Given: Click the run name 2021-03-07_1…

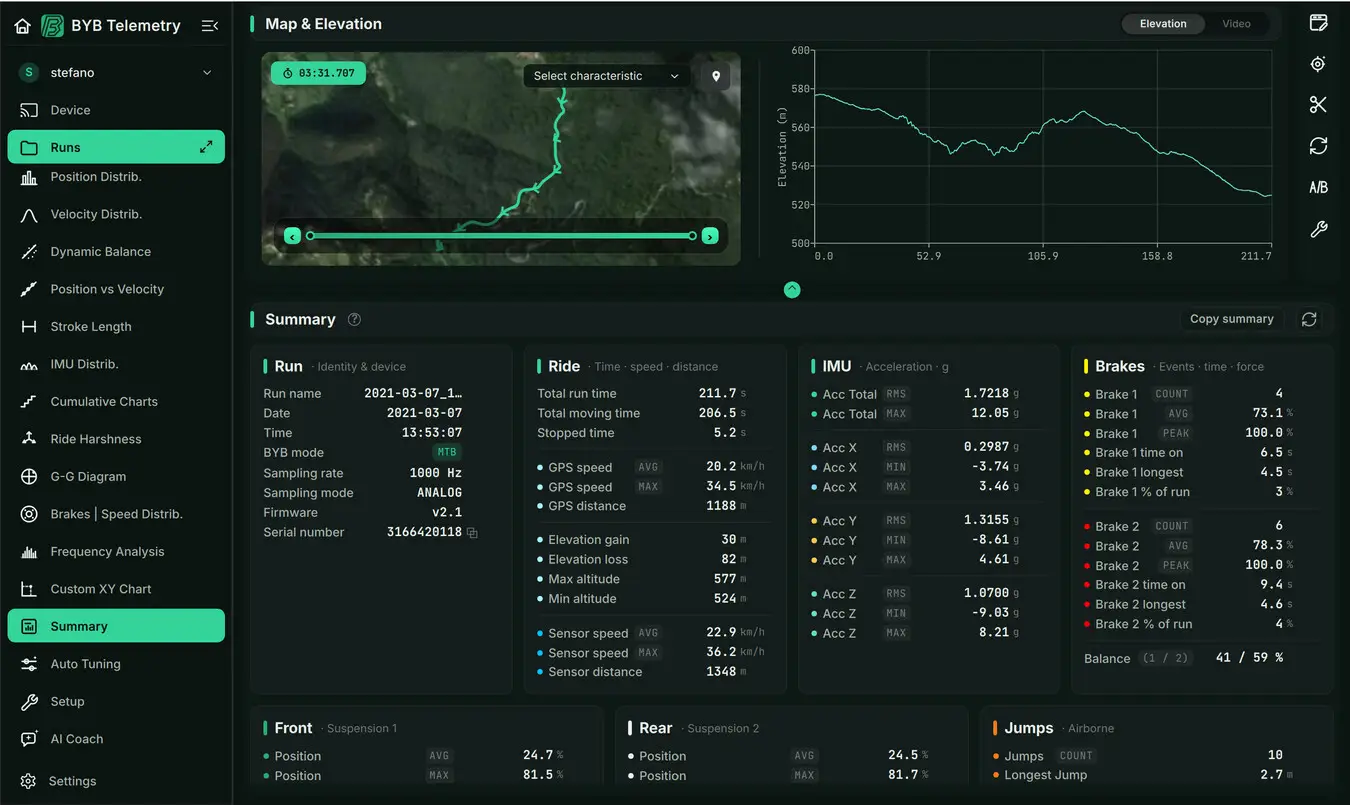Looking at the screenshot, I should [x=413, y=394].
